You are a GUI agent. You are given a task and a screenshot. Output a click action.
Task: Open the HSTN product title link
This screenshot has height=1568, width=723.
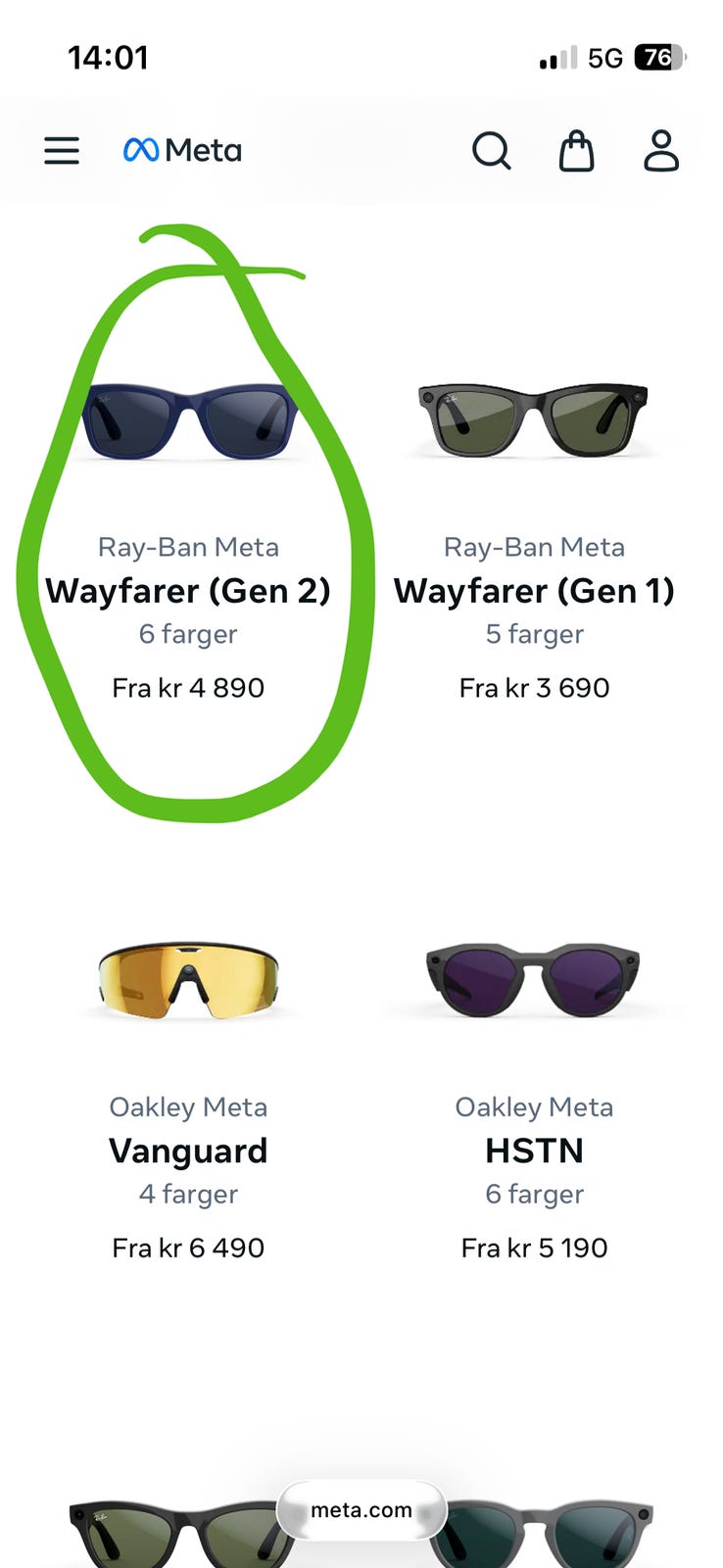coord(534,1151)
